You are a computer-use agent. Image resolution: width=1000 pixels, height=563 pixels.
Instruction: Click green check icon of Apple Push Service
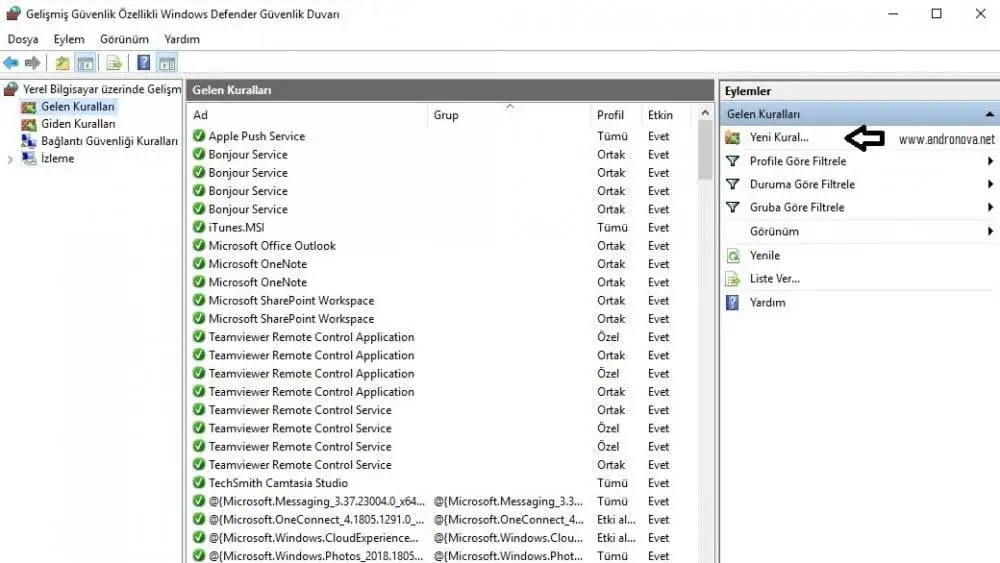tap(199, 136)
